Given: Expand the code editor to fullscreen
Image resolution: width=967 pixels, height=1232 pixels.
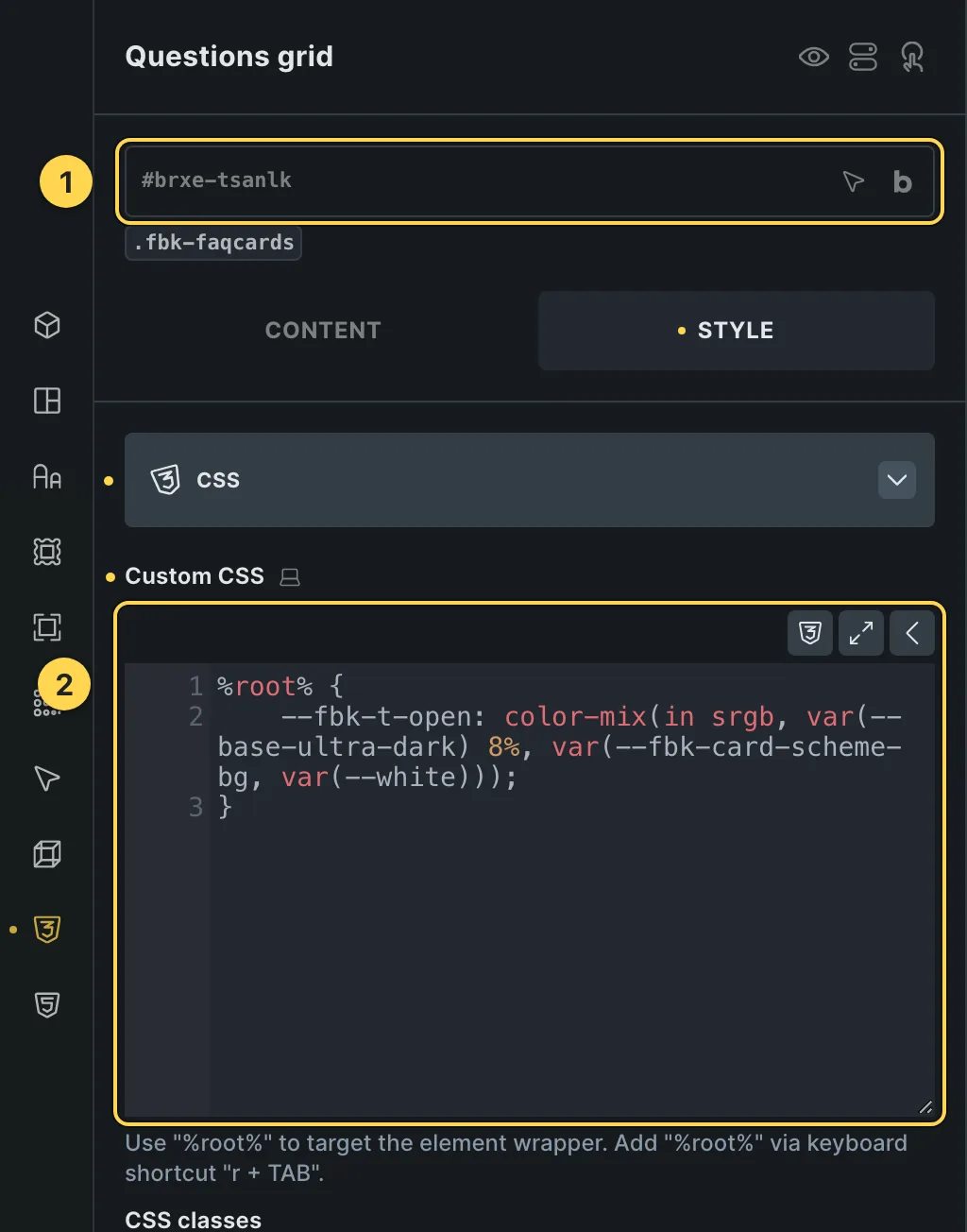Looking at the screenshot, I should click(x=861, y=633).
